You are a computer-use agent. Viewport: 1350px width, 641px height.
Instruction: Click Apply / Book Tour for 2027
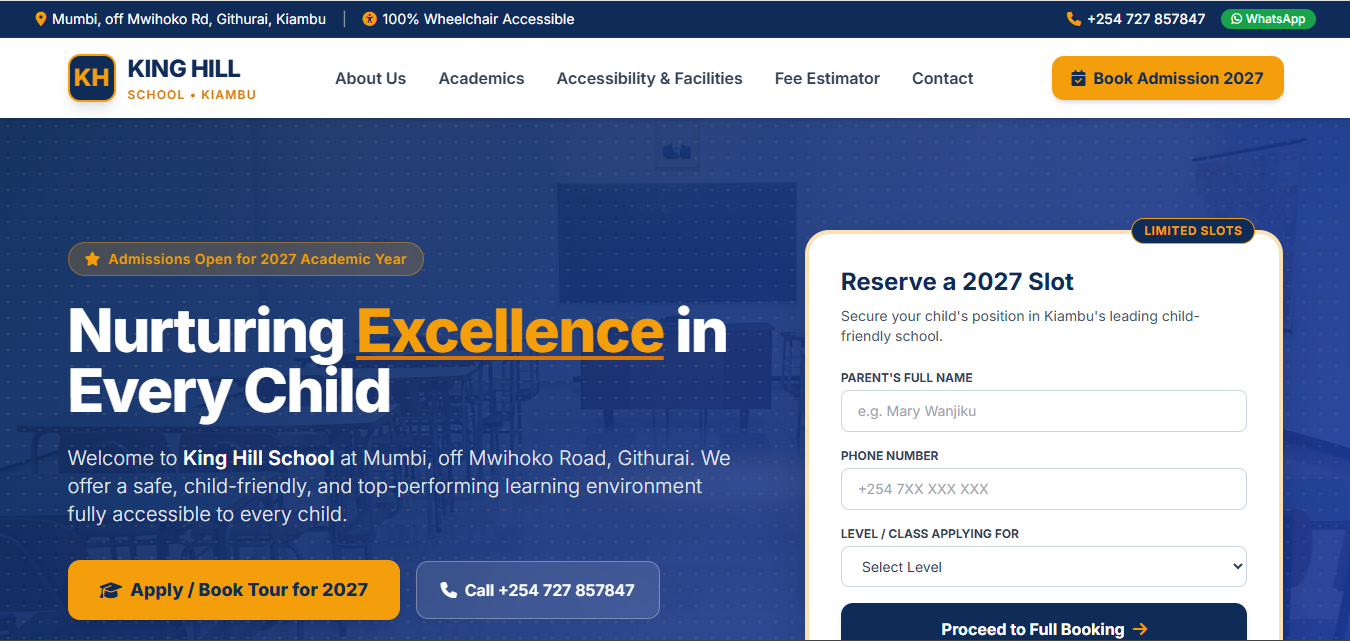click(x=234, y=590)
